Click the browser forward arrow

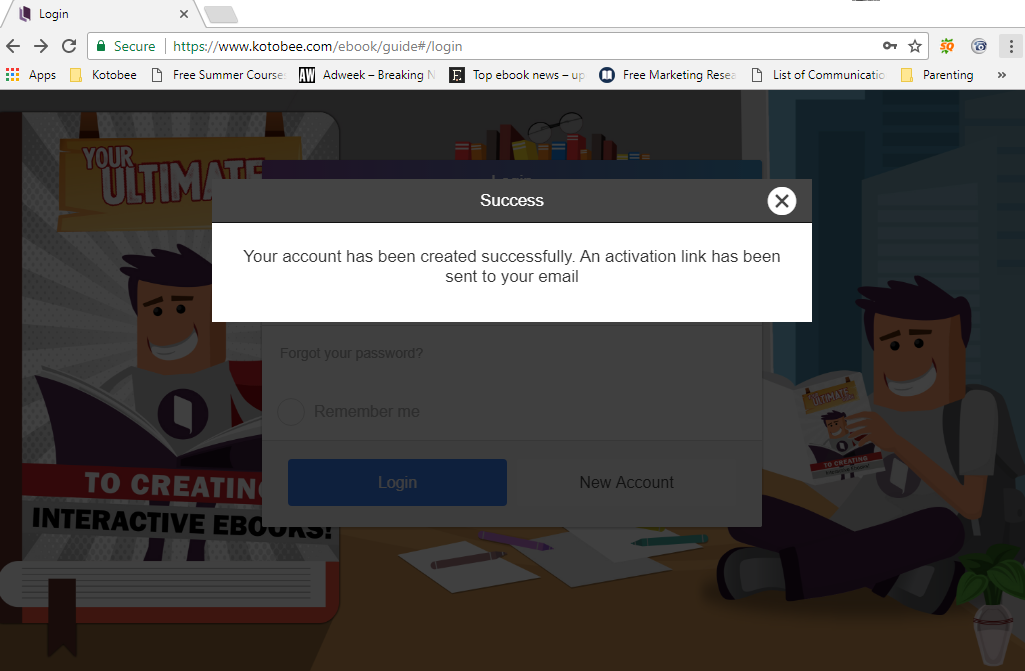point(41,46)
